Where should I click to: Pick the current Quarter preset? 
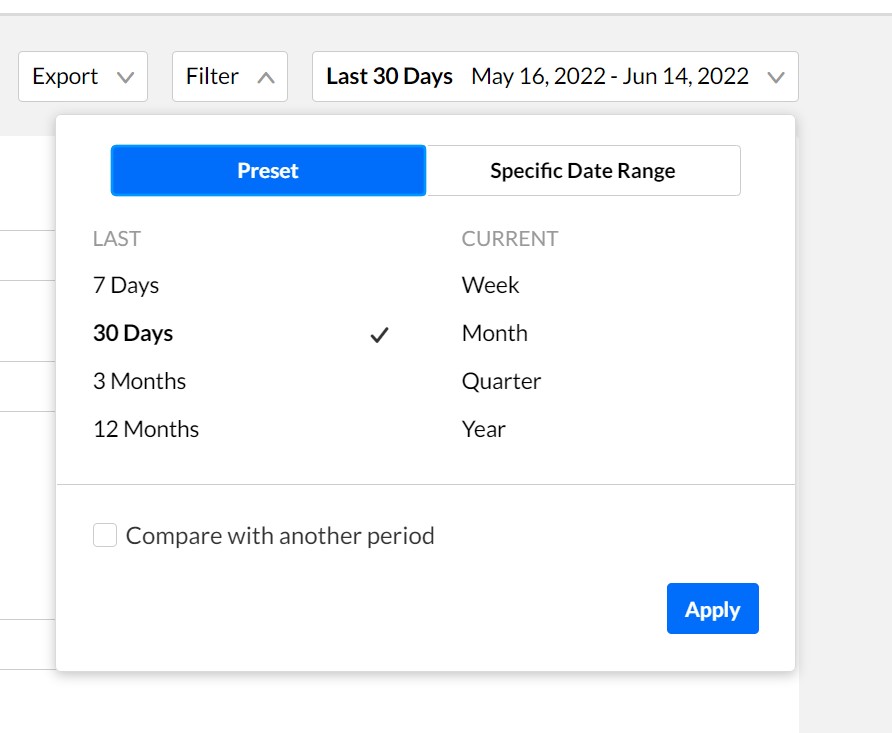(501, 381)
